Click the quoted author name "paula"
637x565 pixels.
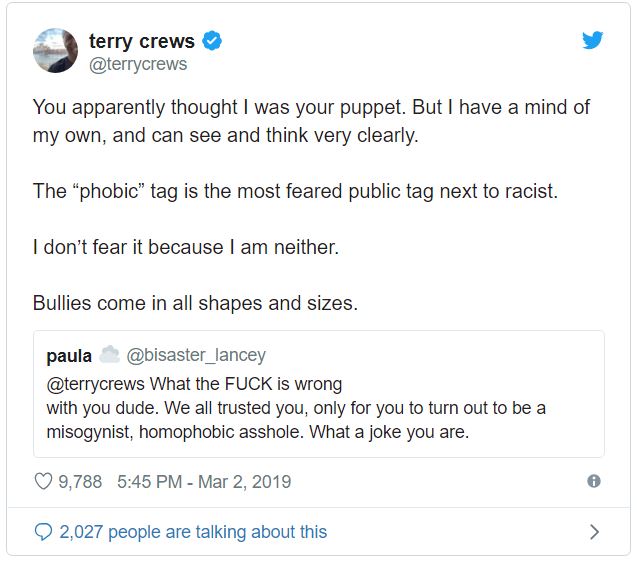(69, 355)
